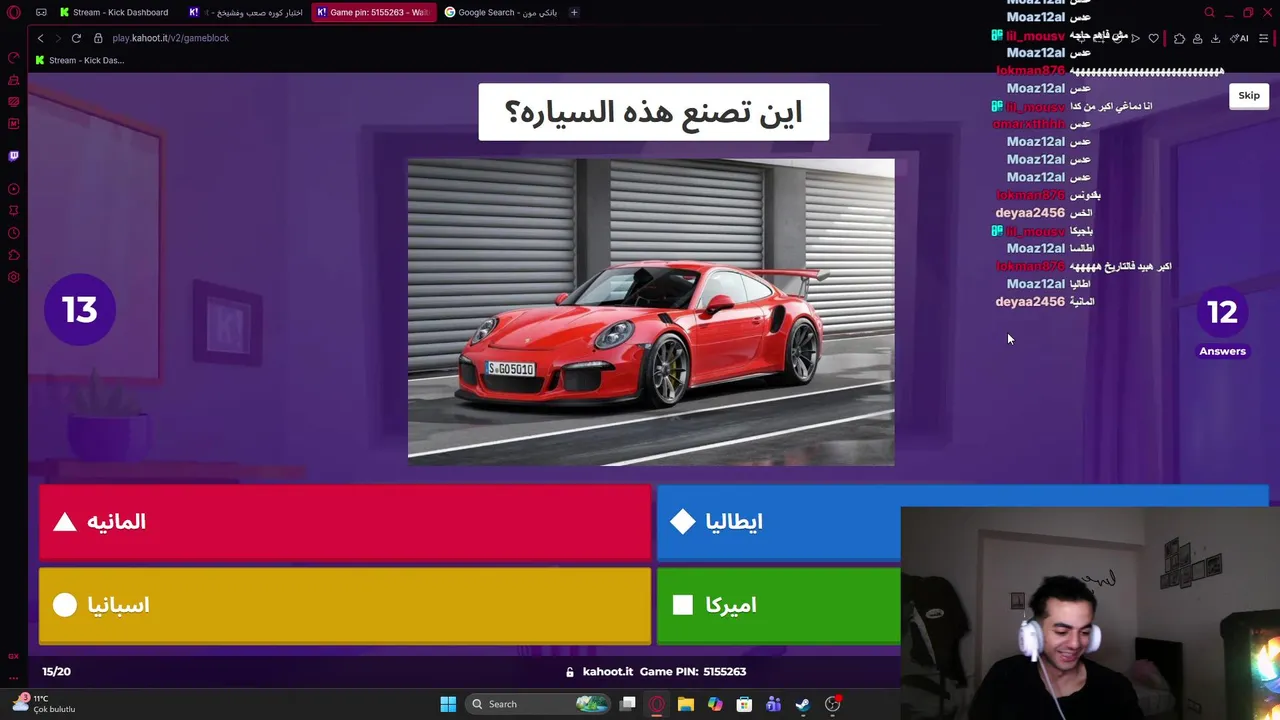The image size is (1280, 720).
Task: Click the red Porsche question image
Action: 651,312
